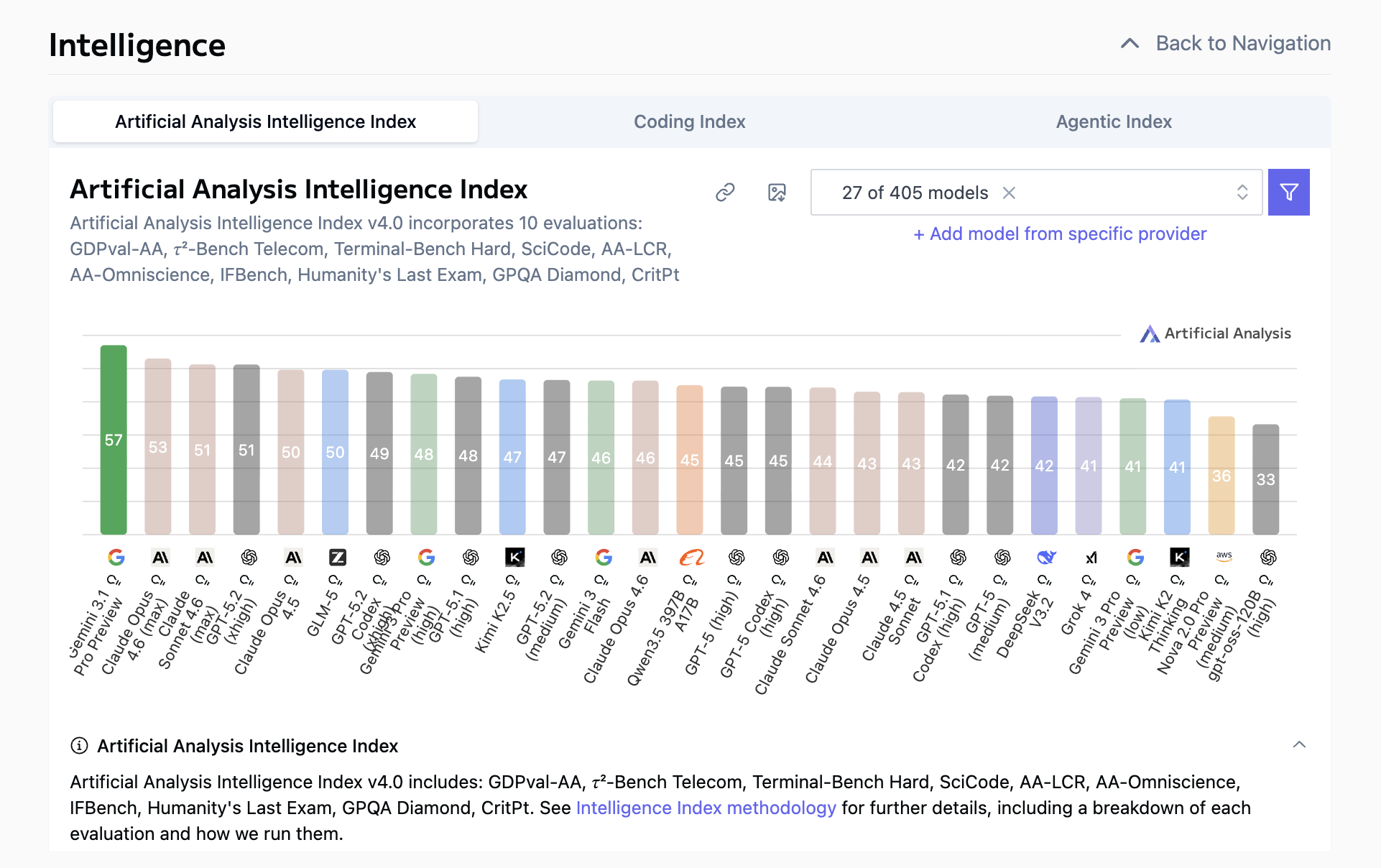Click the Back to Navigation chevron
The height and width of the screenshot is (868, 1381).
1130,44
